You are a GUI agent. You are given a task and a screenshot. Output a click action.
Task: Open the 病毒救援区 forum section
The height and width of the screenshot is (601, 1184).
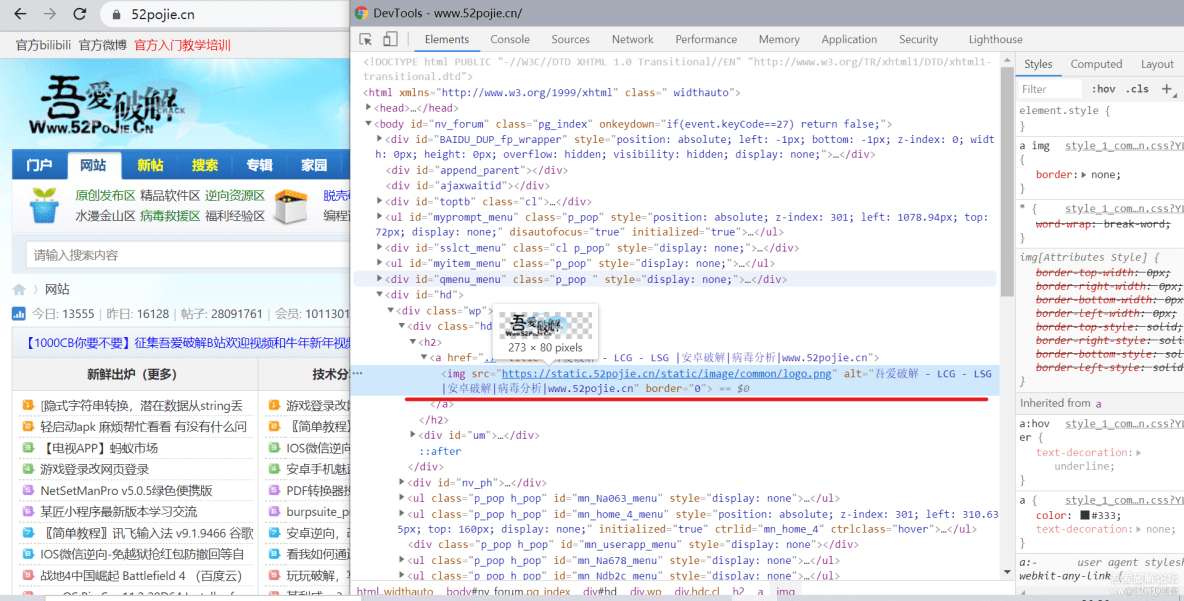click(x=170, y=216)
